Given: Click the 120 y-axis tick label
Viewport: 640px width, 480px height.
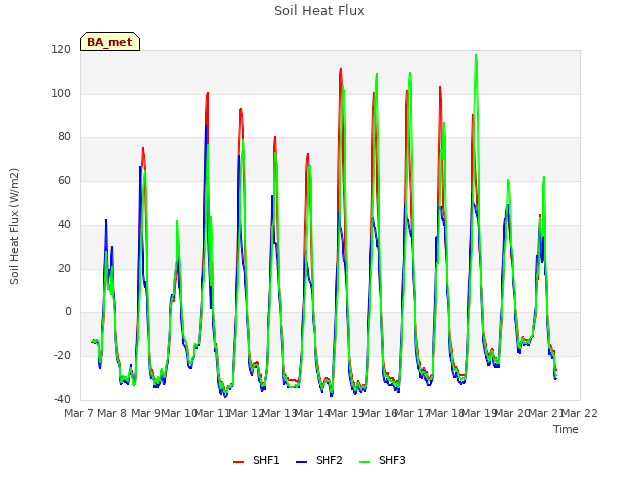Looking at the screenshot, I should (61, 50).
